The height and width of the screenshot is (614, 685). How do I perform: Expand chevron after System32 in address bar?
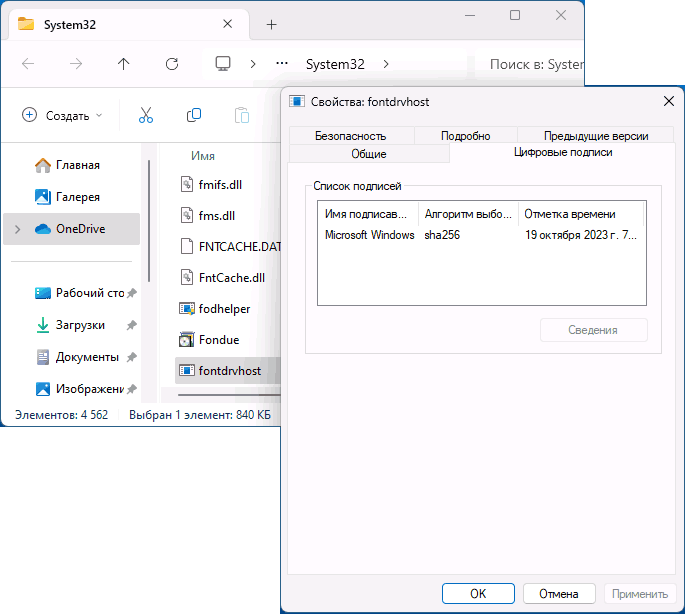[386, 64]
